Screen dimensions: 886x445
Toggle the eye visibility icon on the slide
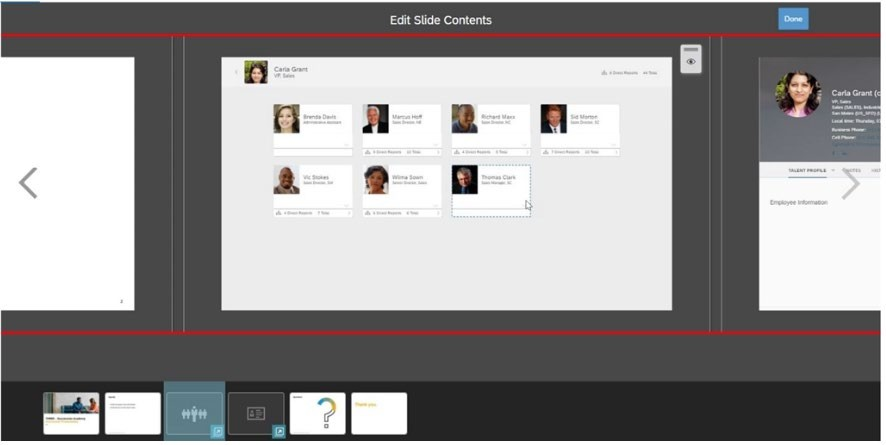tap(690, 61)
